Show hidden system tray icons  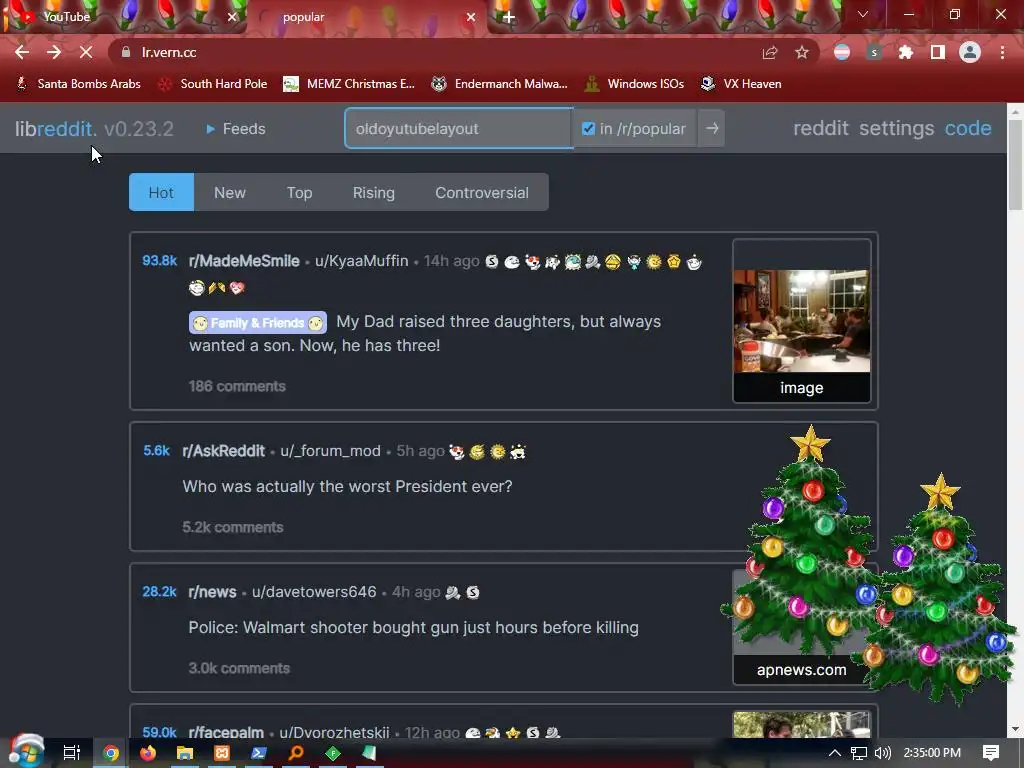[x=835, y=753]
